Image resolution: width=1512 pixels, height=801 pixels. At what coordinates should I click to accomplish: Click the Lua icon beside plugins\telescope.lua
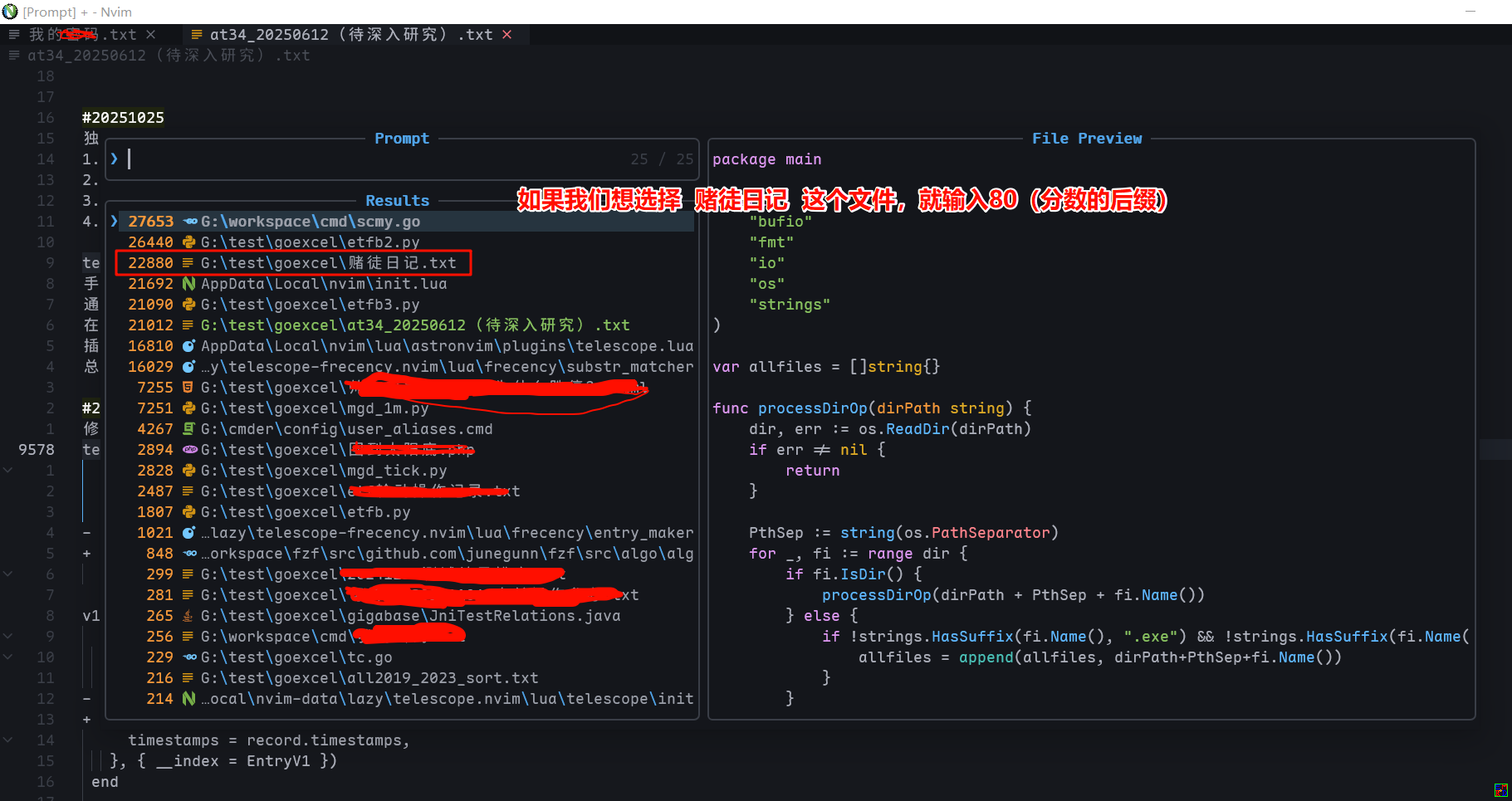188,346
